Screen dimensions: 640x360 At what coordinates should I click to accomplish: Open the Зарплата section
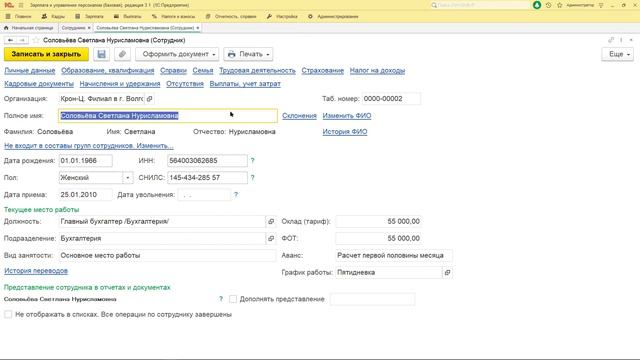coord(89,16)
